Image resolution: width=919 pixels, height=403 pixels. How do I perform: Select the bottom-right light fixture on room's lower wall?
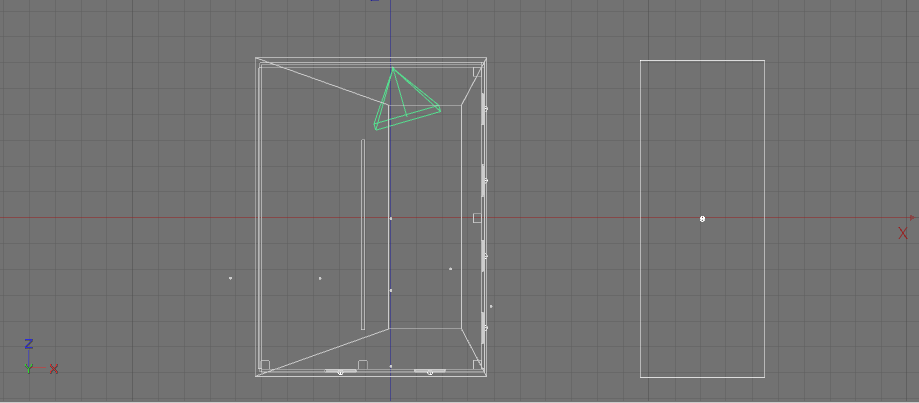(x=430, y=371)
